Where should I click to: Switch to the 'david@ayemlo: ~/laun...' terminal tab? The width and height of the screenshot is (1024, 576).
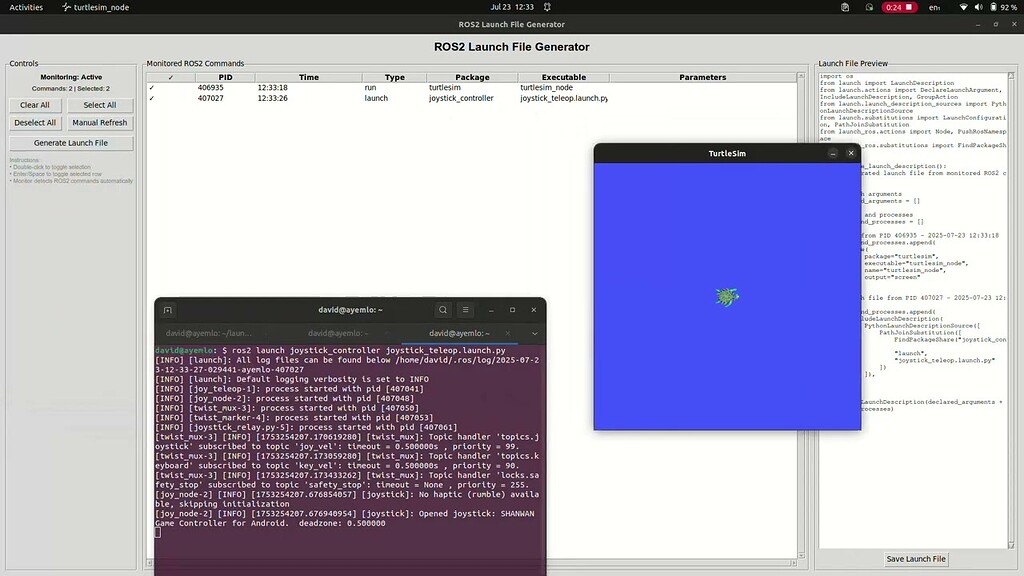point(210,332)
